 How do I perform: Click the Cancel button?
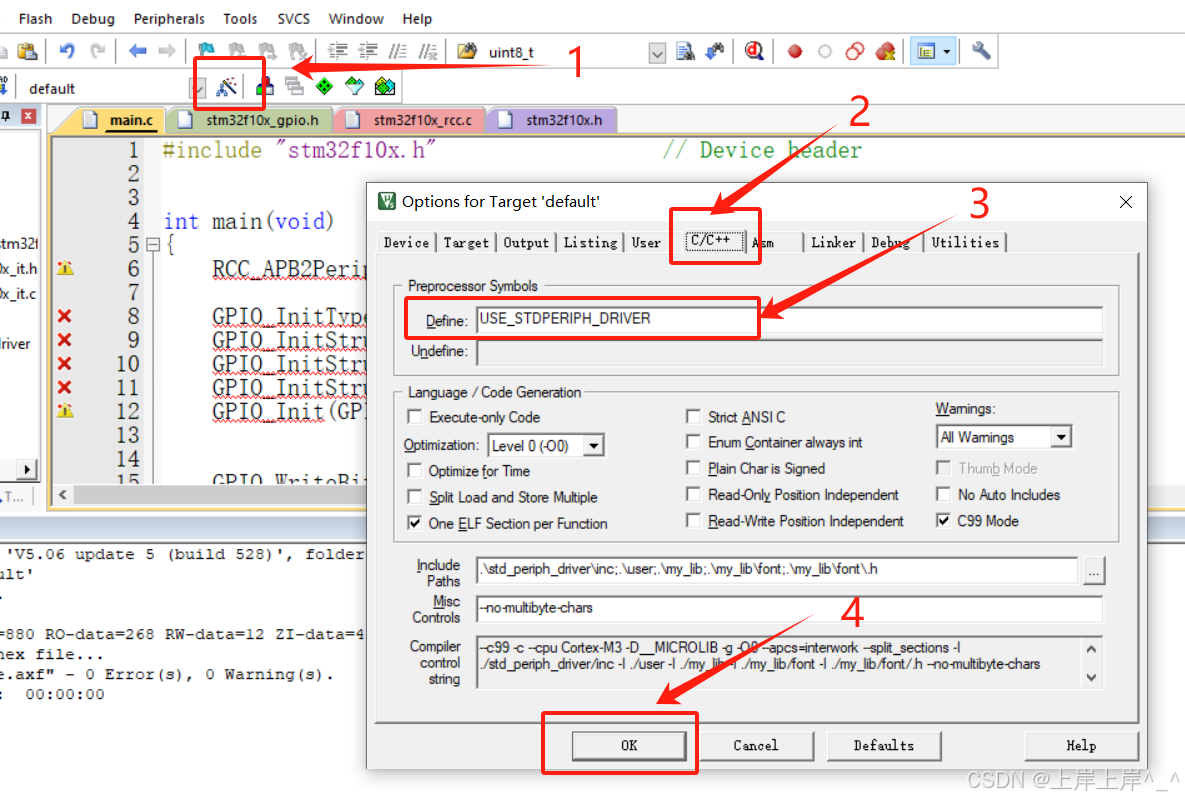[756, 746]
